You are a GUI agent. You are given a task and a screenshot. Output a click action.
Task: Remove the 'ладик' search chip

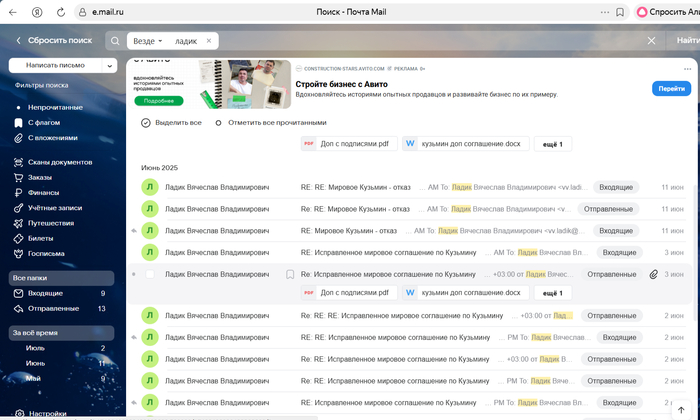click(209, 41)
